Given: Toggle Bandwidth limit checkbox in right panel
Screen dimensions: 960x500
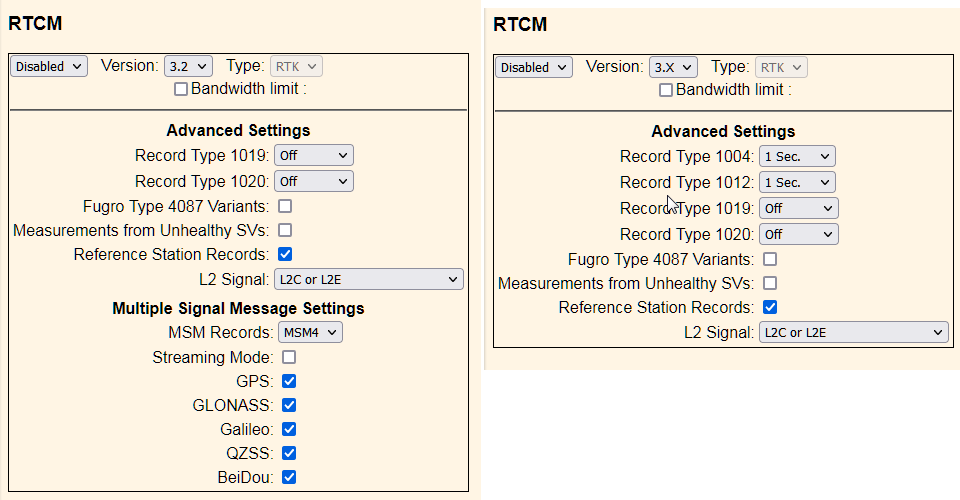Looking at the screenshot, I should 666,91.
